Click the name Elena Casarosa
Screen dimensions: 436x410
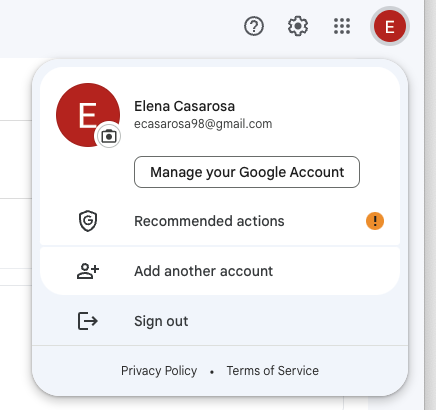(x=184, y=106)
